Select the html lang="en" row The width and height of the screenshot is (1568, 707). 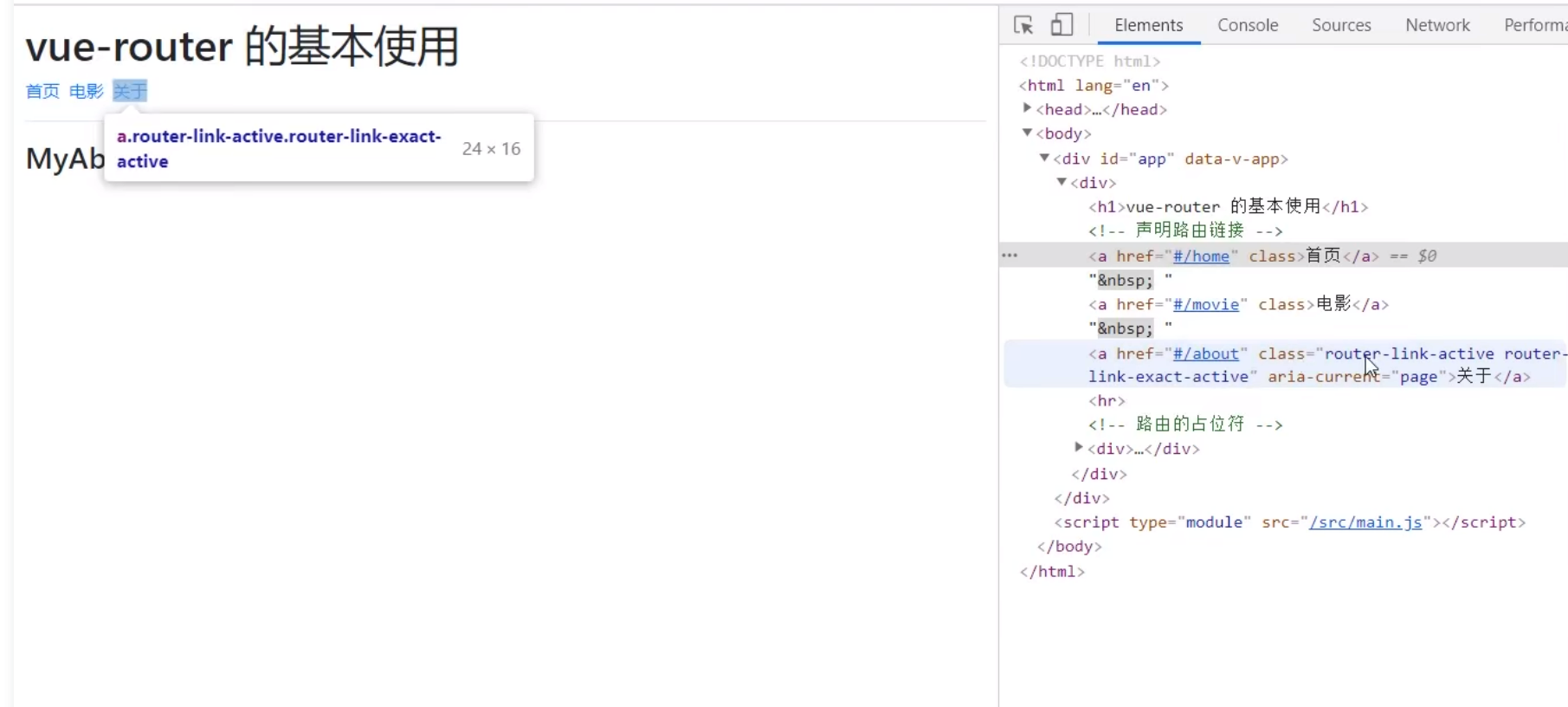tap(1094, 85)
